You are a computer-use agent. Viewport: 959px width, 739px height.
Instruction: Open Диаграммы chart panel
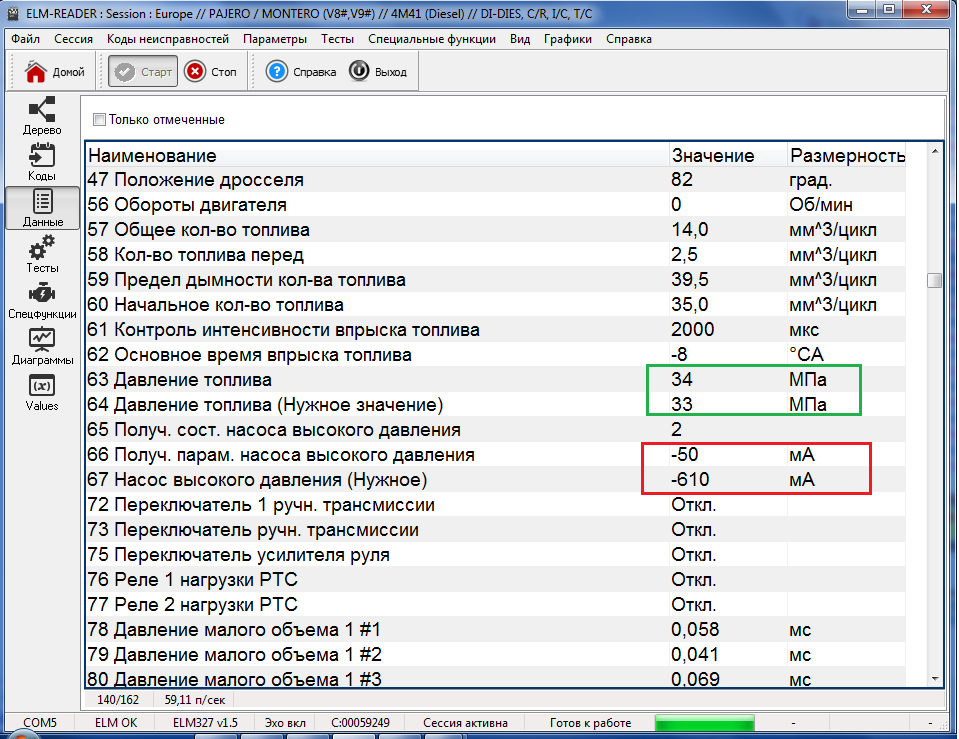42,340
